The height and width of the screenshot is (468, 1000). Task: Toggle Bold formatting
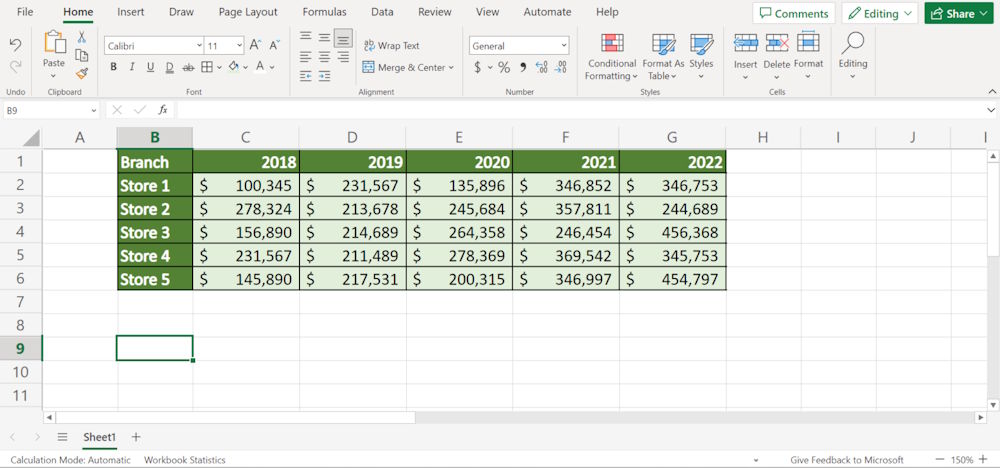[114, 67]
